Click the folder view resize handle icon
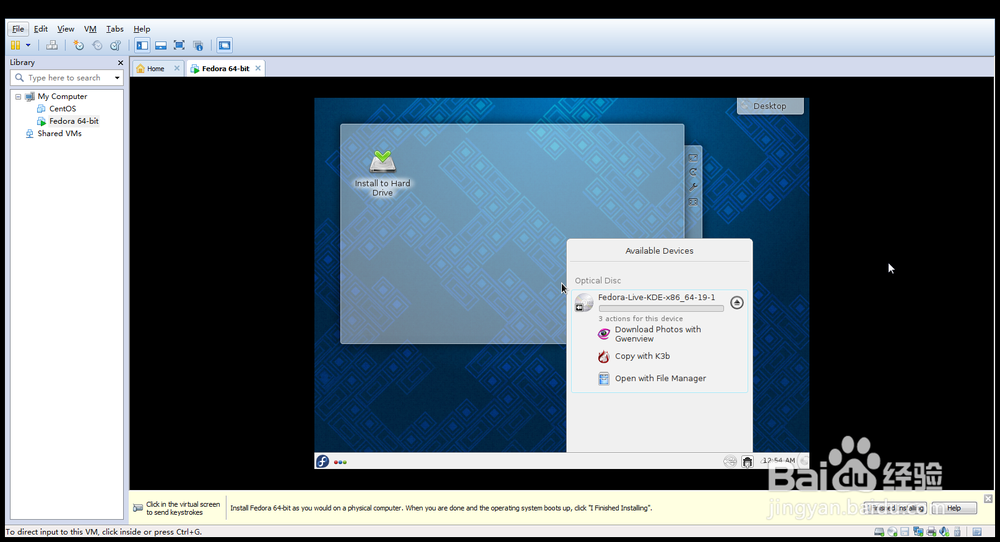 tap(693, 157)
